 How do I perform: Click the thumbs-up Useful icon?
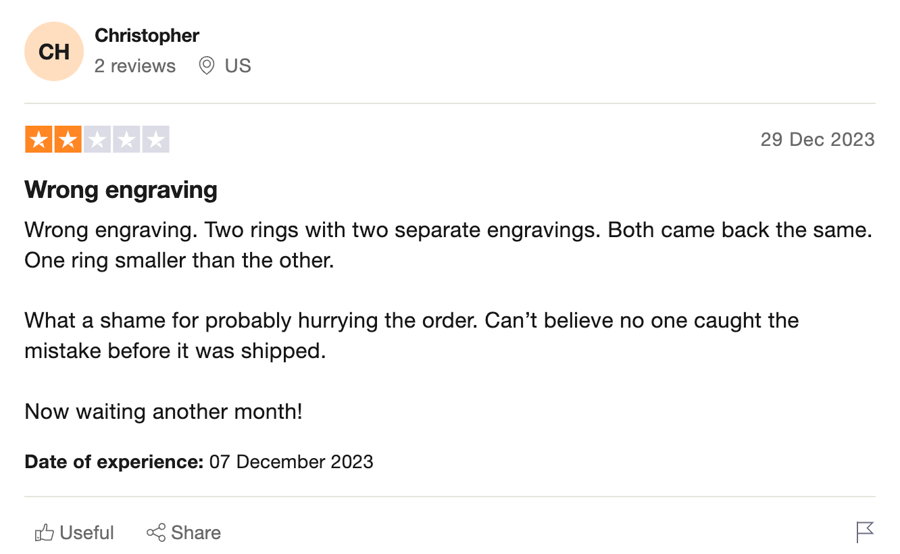pyautogui.click(x=44, y=533)
